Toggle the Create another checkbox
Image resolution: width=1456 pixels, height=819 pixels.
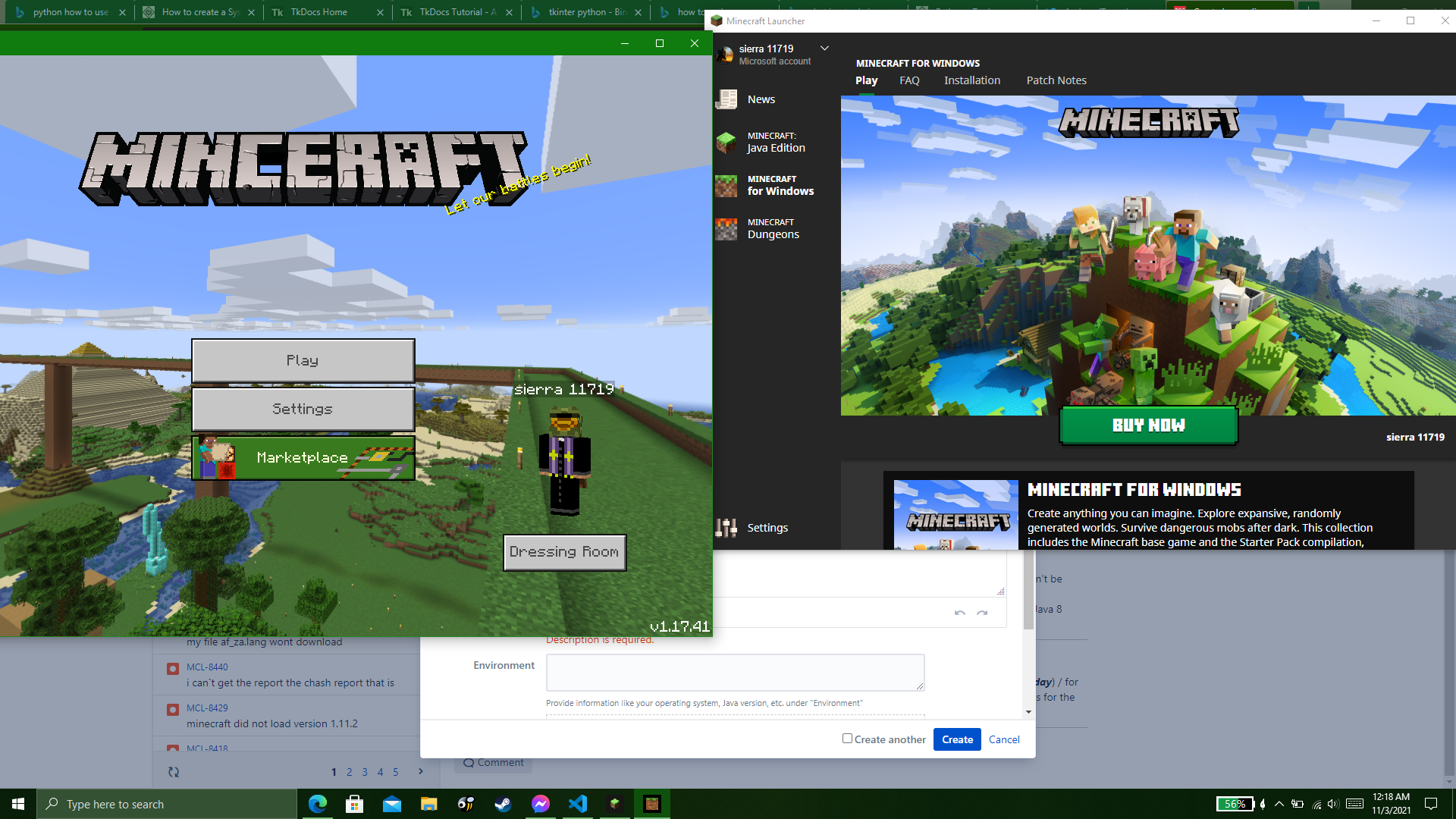click(x=847, y=739)
